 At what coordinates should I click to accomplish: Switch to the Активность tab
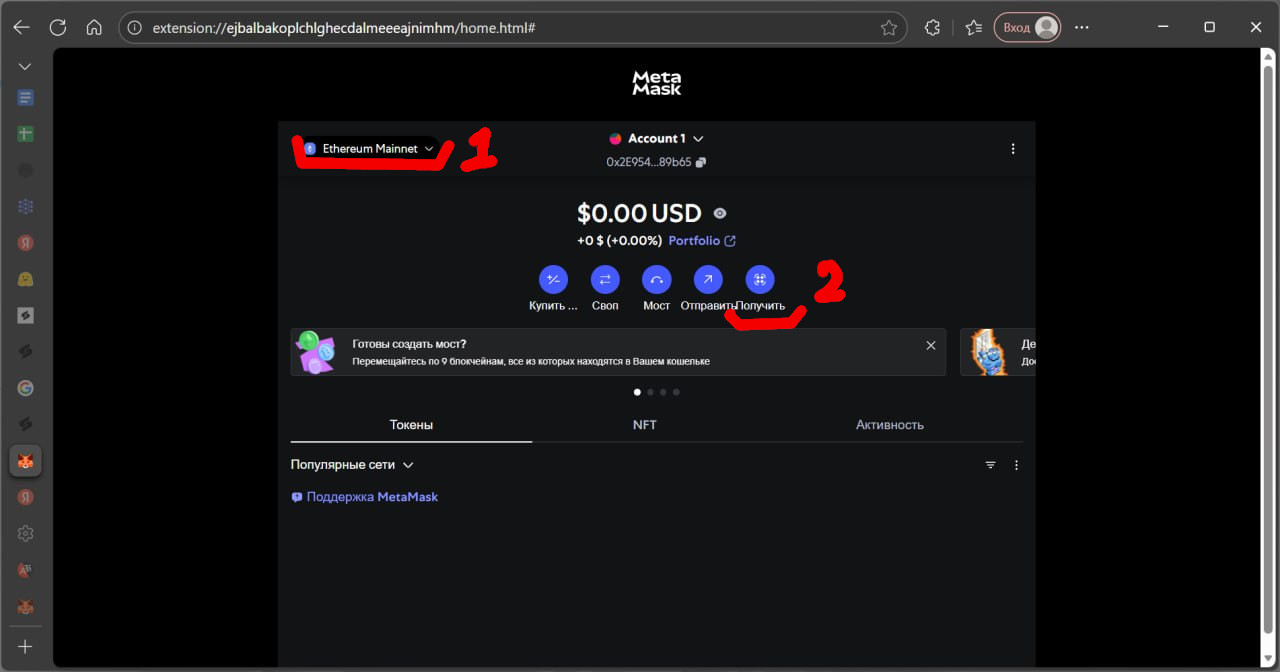(x=889, y=424)
